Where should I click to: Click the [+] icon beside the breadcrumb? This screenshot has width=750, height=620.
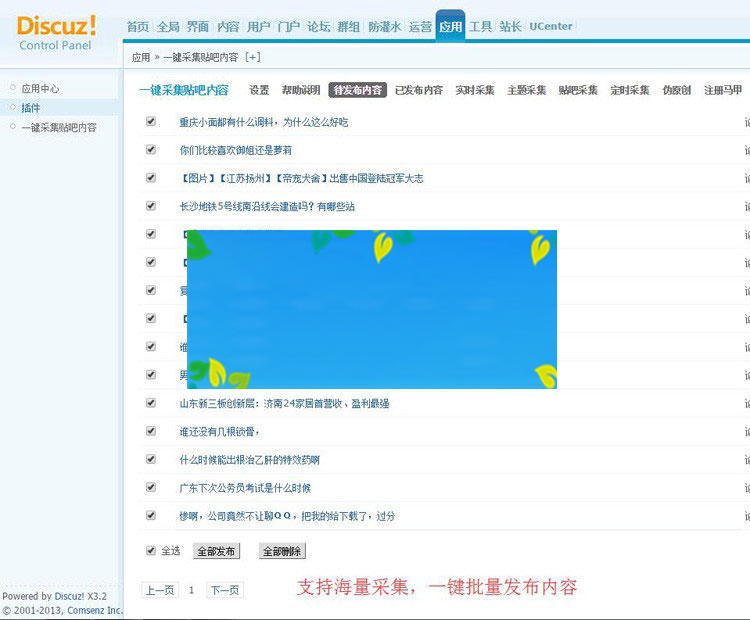pyautogui.click(x=252, y=58)
